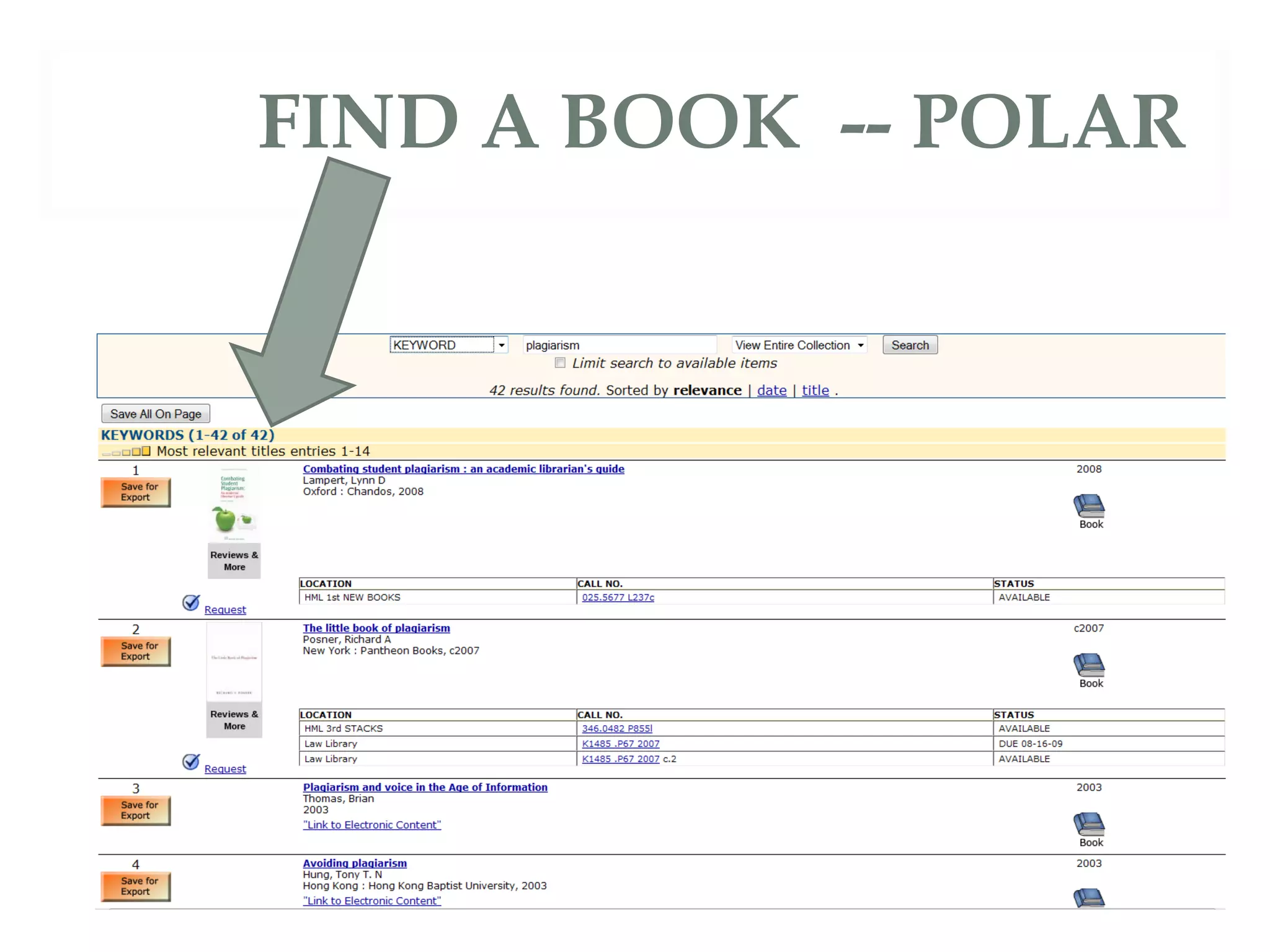The width and height of the screenshot is (1270, 952).
Task: Open call number K1485 .P67 2007 due 08-16-09
Action: (621, 744)
